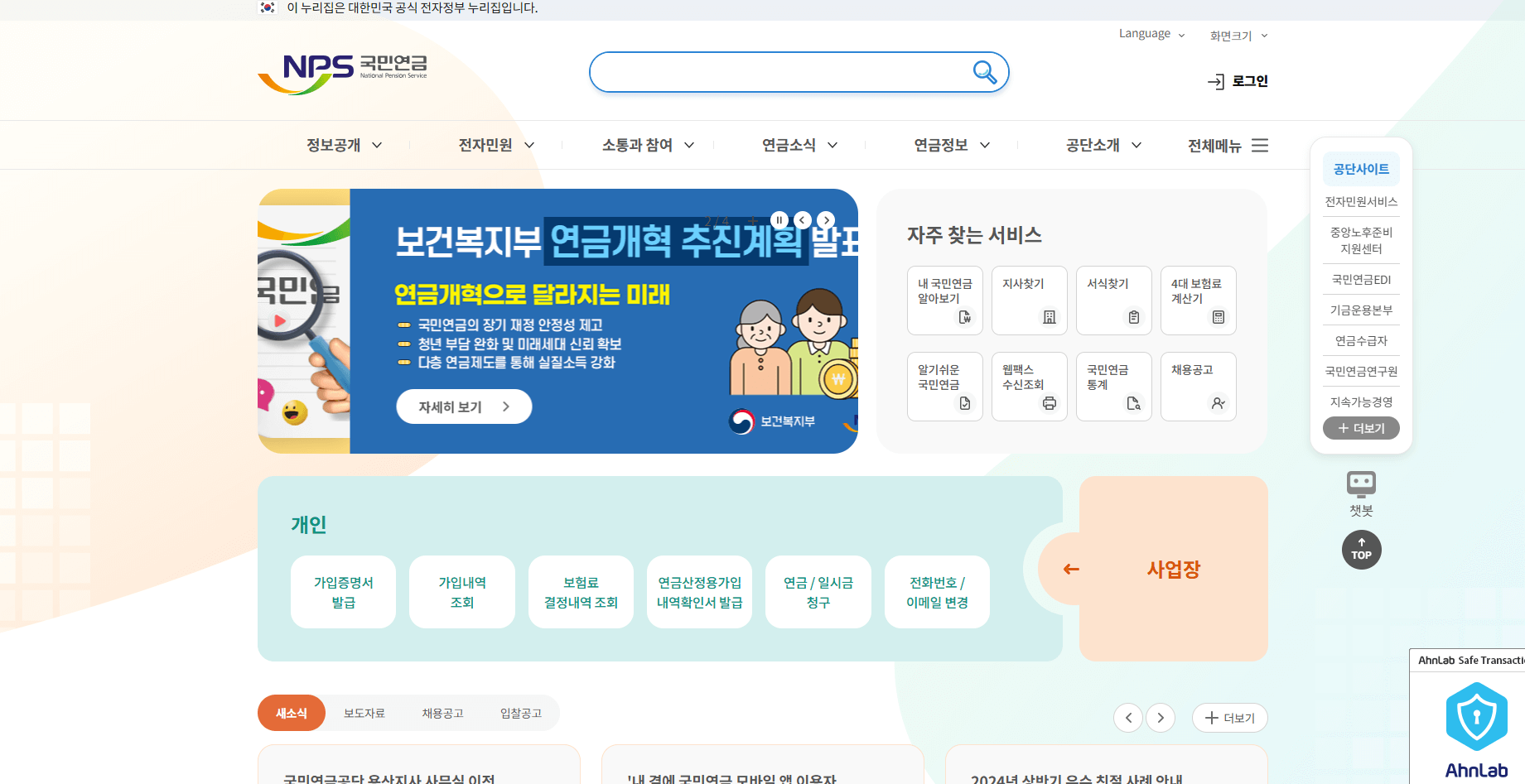
Task: Click the 웹팩스 수신조회 printer icon
Action: tap(1050, 403)
